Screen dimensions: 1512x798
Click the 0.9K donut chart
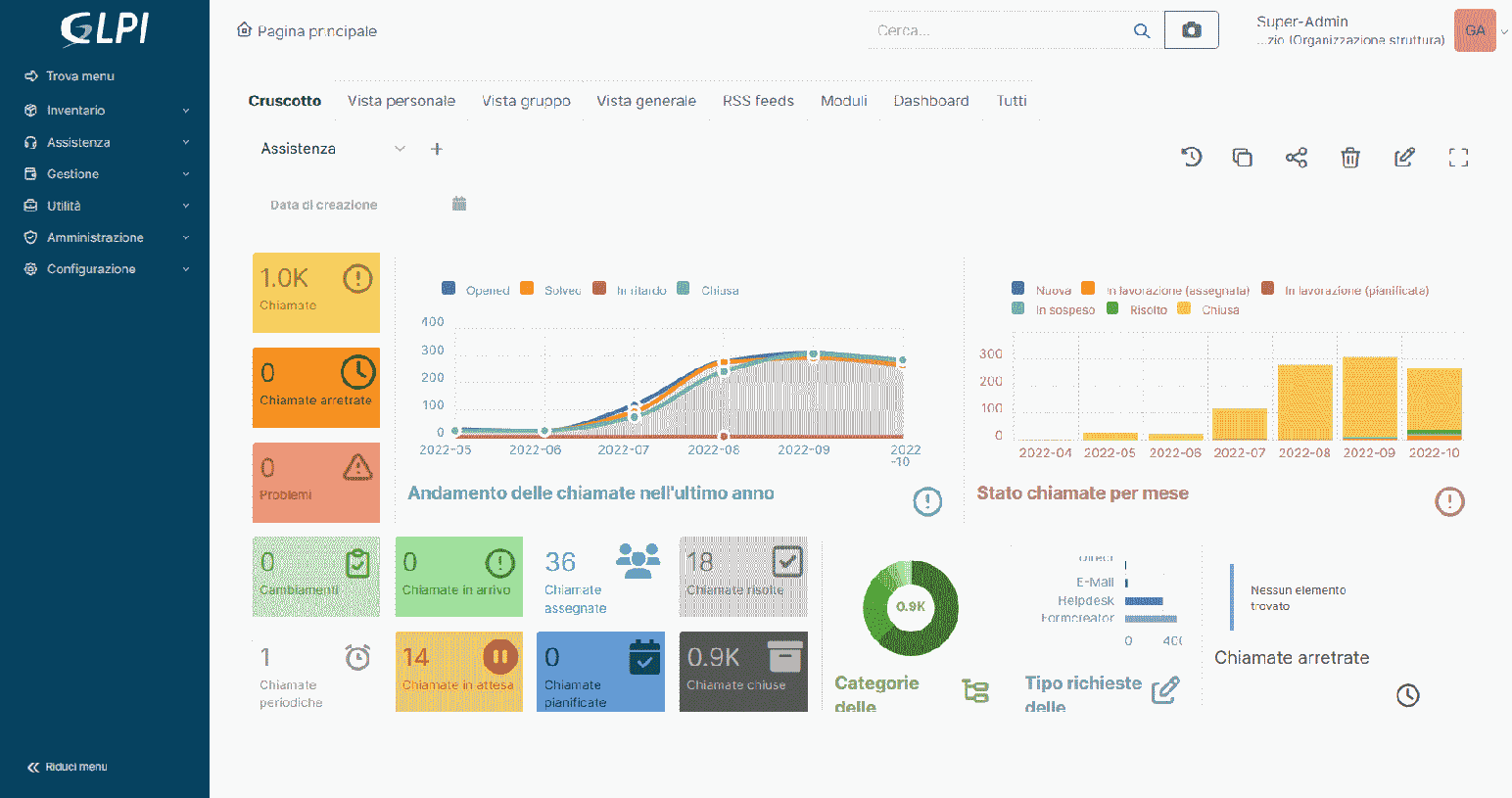[911, 607]
